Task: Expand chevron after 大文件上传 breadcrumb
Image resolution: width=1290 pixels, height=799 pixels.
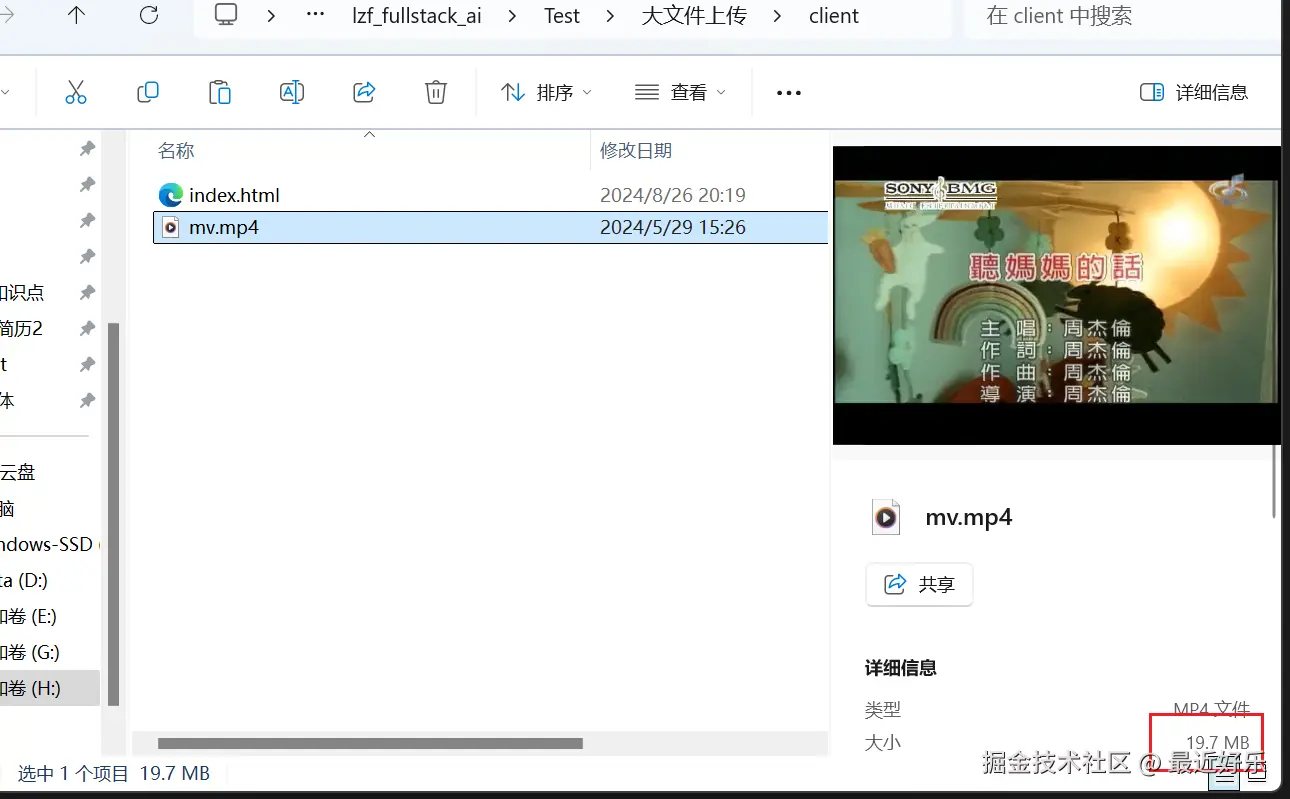Action: pyautogui.click(x=778, y=16)
